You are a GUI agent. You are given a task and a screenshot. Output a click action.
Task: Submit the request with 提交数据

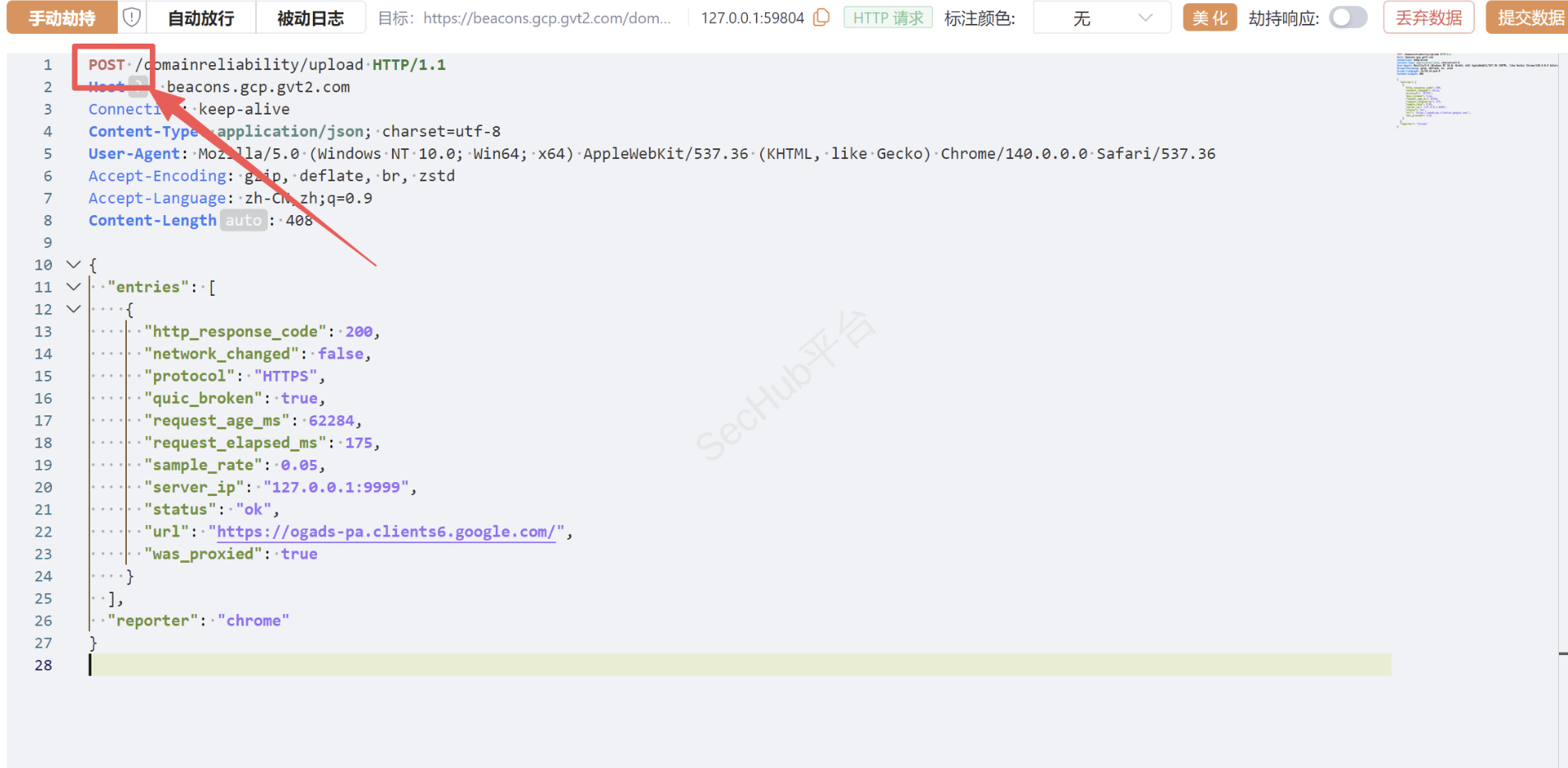pyautogui.click(x=1529, y=18)
